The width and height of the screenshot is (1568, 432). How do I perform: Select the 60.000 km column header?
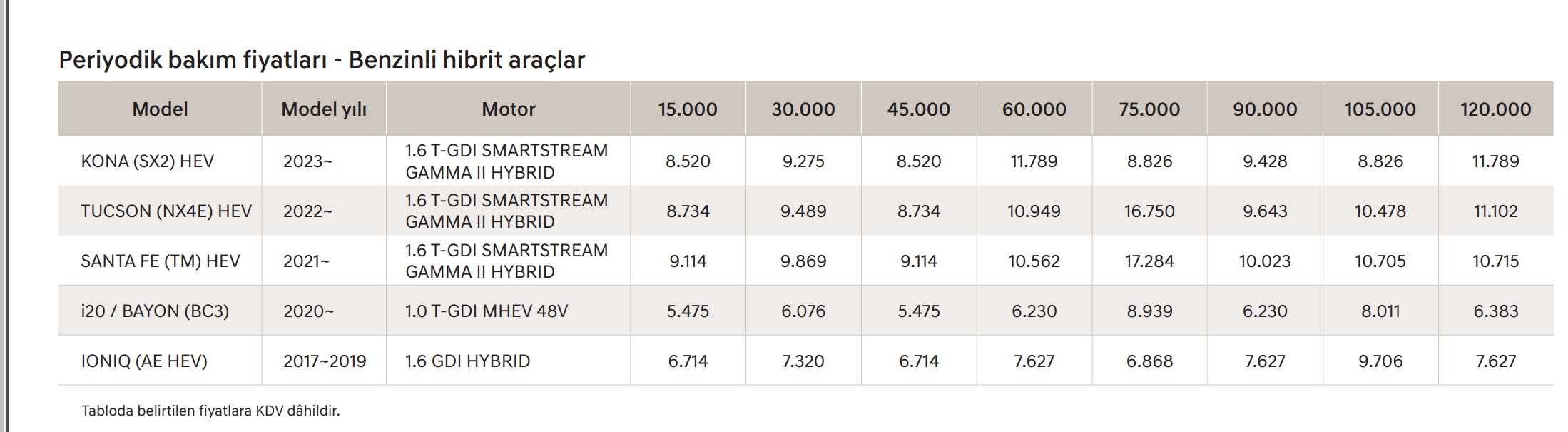click(1034, 109)
